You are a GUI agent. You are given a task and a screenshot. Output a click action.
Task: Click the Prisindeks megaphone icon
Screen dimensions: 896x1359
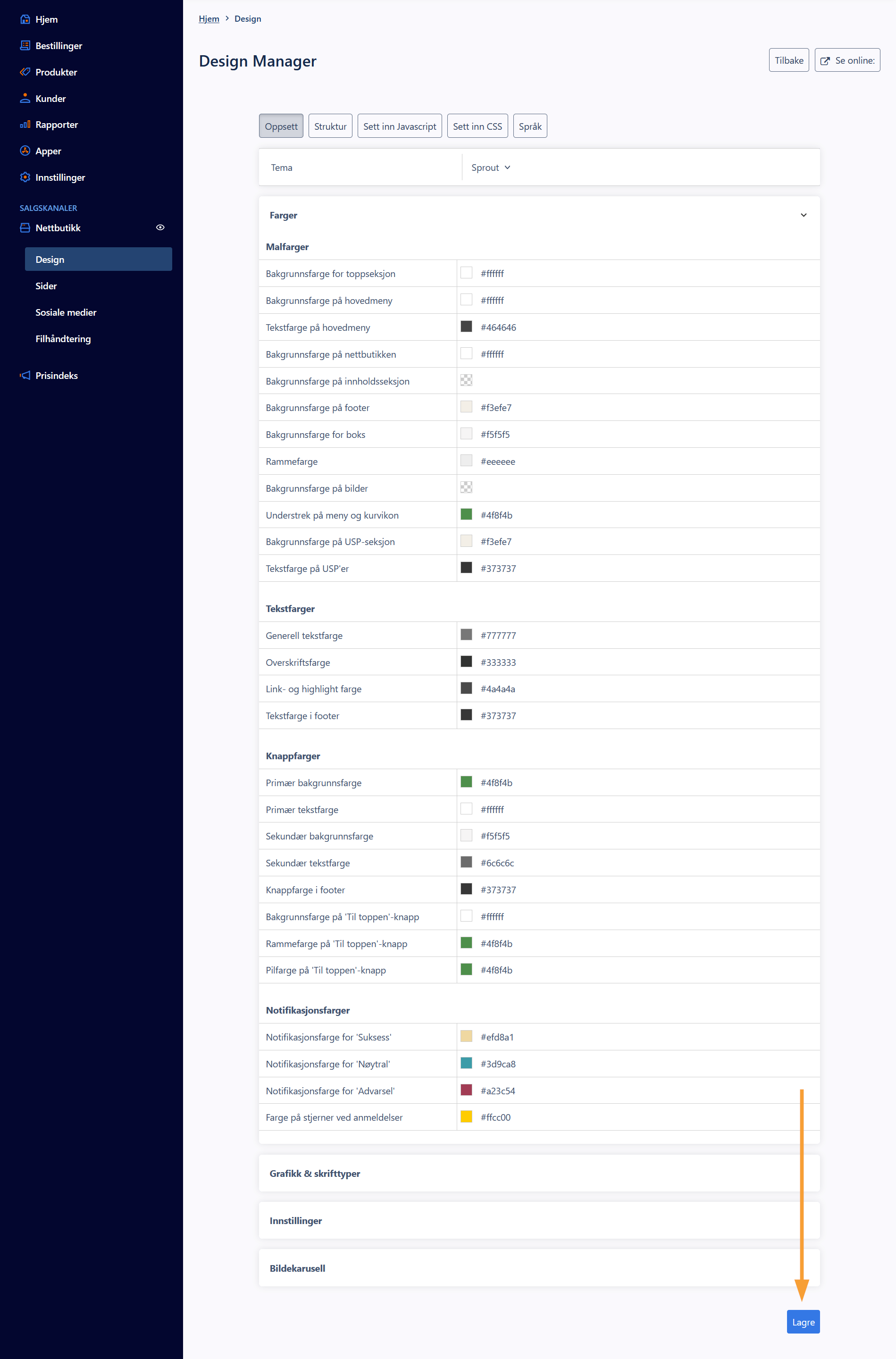pyautogui.click(x=25, y=376)
